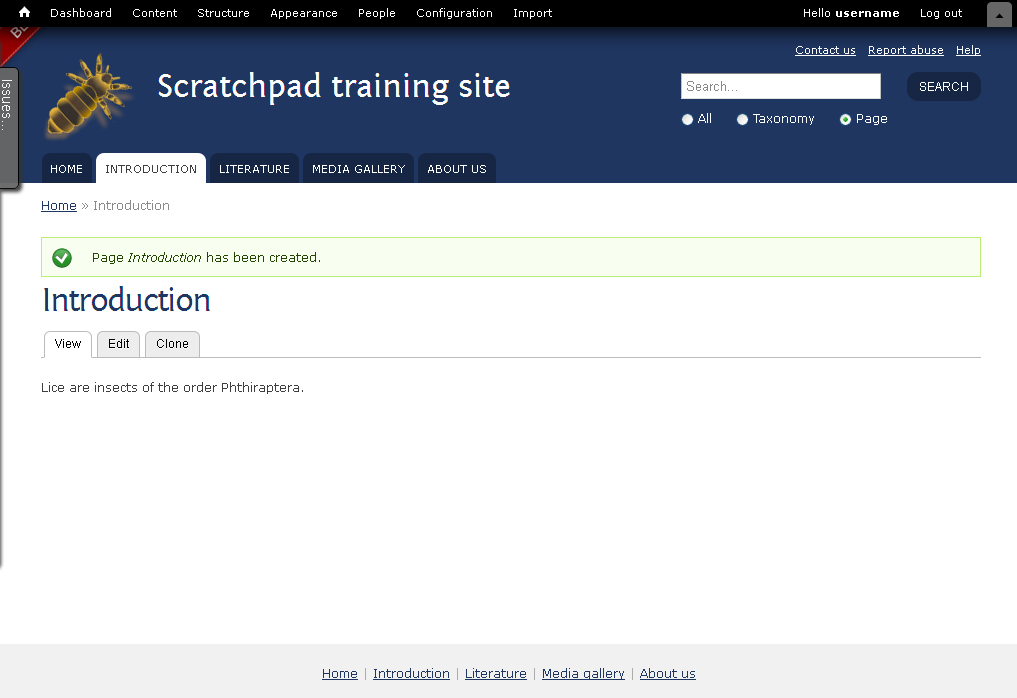1017x698 pixels.
Task: Open the Report abuse link
Action: 905,50
